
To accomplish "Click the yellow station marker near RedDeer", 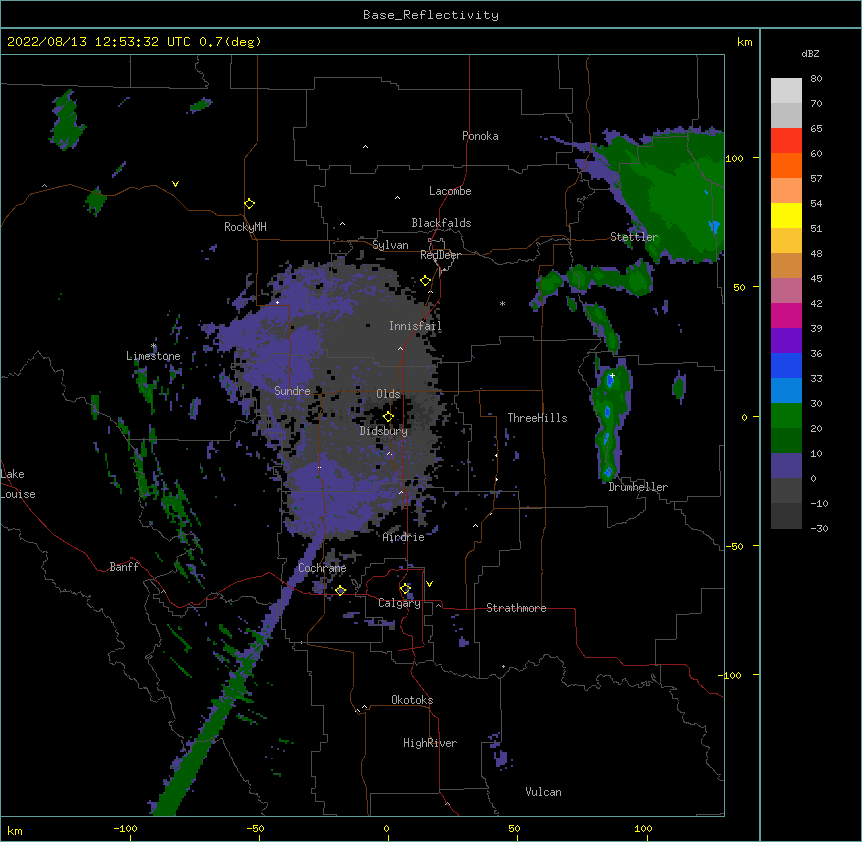I will (425, 281).
